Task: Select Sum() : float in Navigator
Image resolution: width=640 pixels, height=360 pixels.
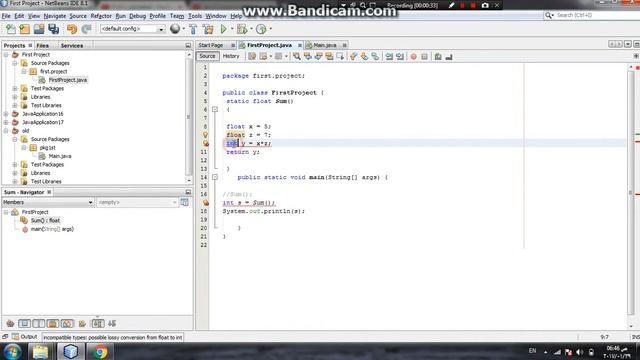Action: pos(45,220)
